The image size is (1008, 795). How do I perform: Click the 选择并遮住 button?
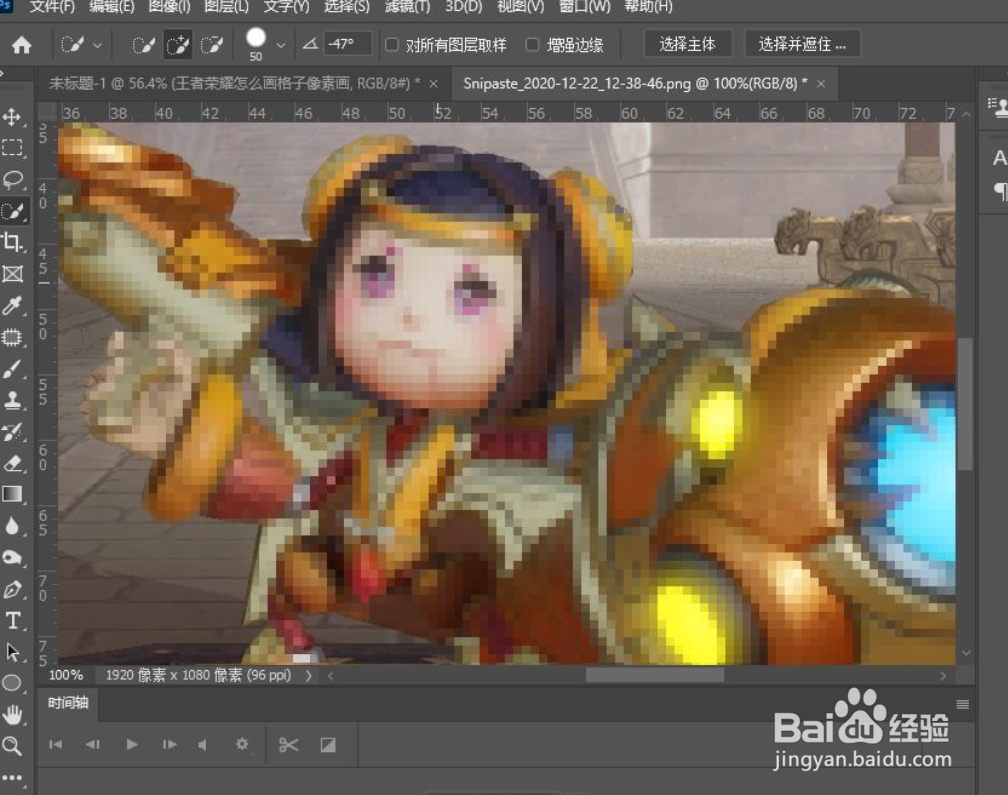pos(802,44)
